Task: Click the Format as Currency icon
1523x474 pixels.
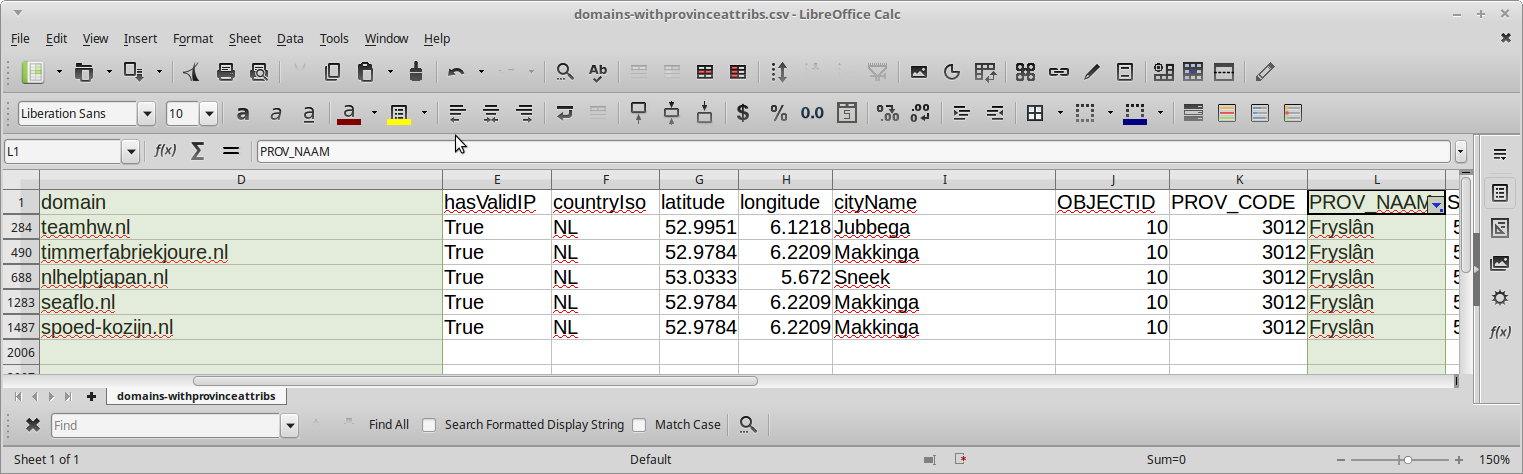Action: 742,113
